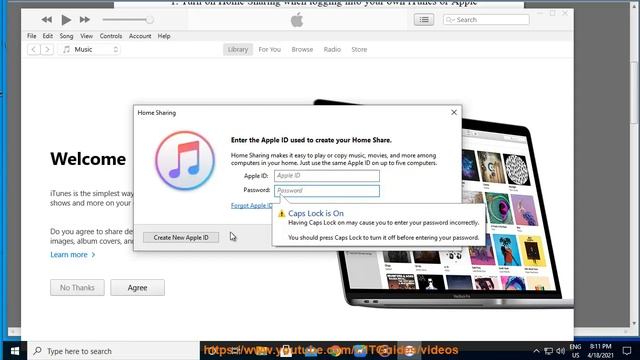
Task: Close the Home Sharing dialog
Action: click(x=454, y=112)
